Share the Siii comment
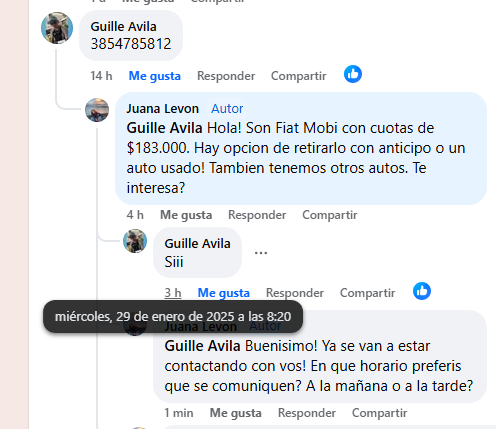The height and width of the screenshot is (429, 496). click(x=368, y=293)
